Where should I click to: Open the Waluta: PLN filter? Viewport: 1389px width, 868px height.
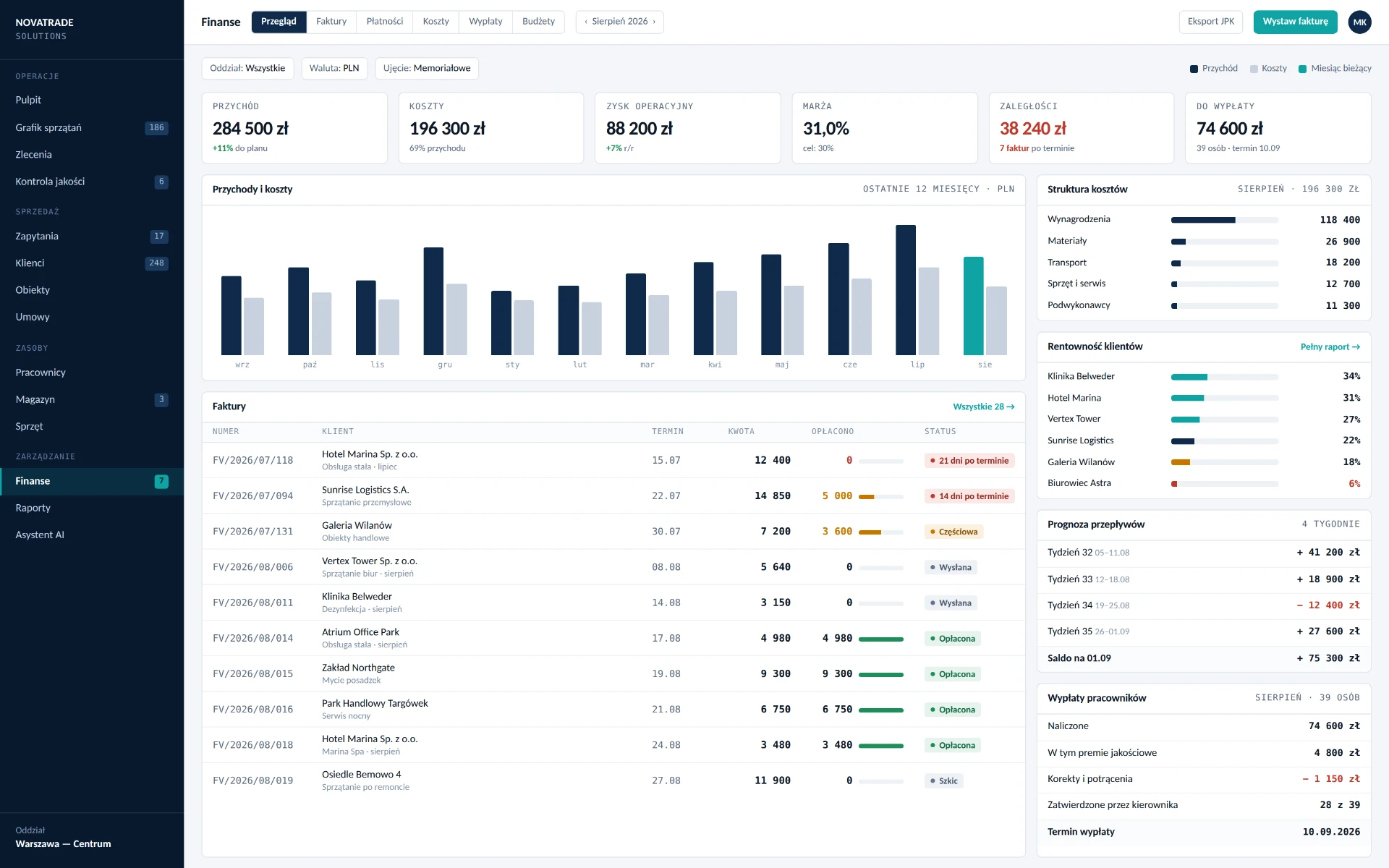click(x=334, y=68)
